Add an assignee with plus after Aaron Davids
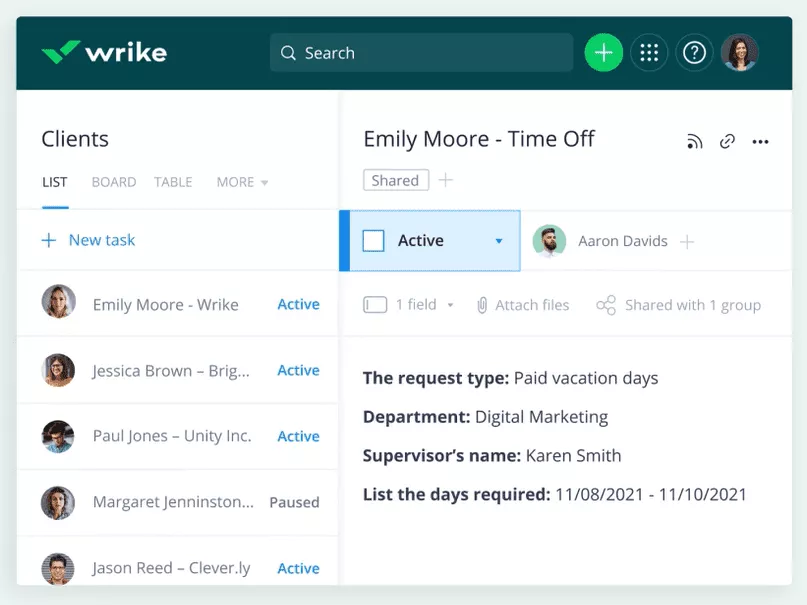Viewport: 807px width, 605px height. (687, 241)
